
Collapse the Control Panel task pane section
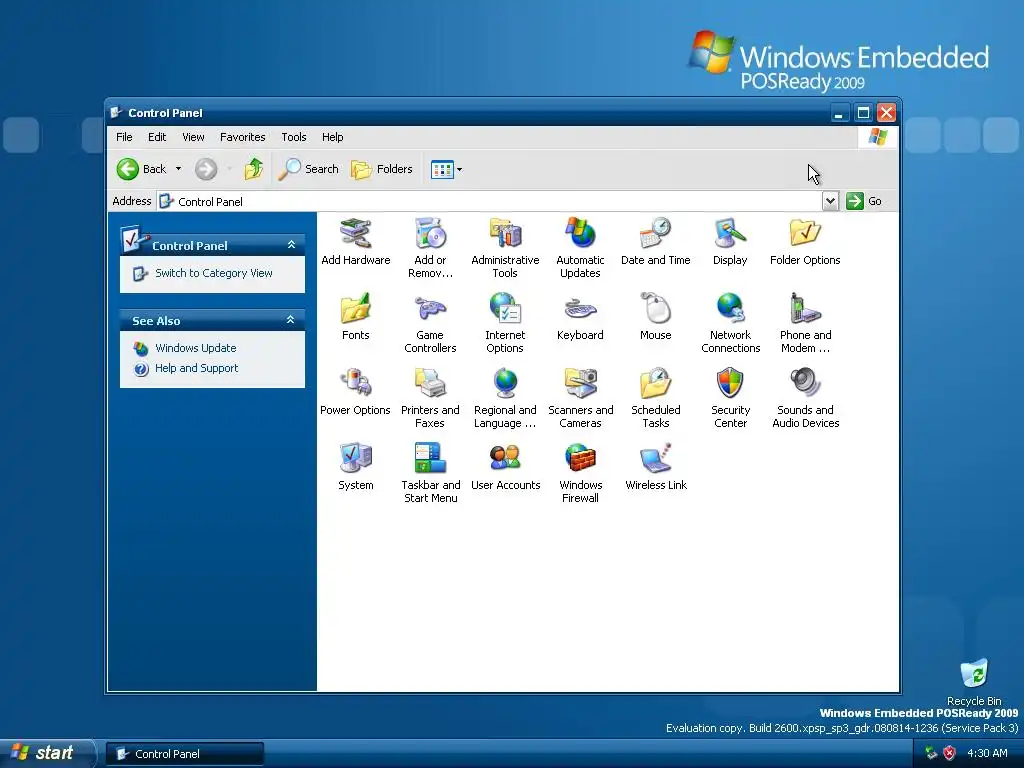click(x=291, y=245)
